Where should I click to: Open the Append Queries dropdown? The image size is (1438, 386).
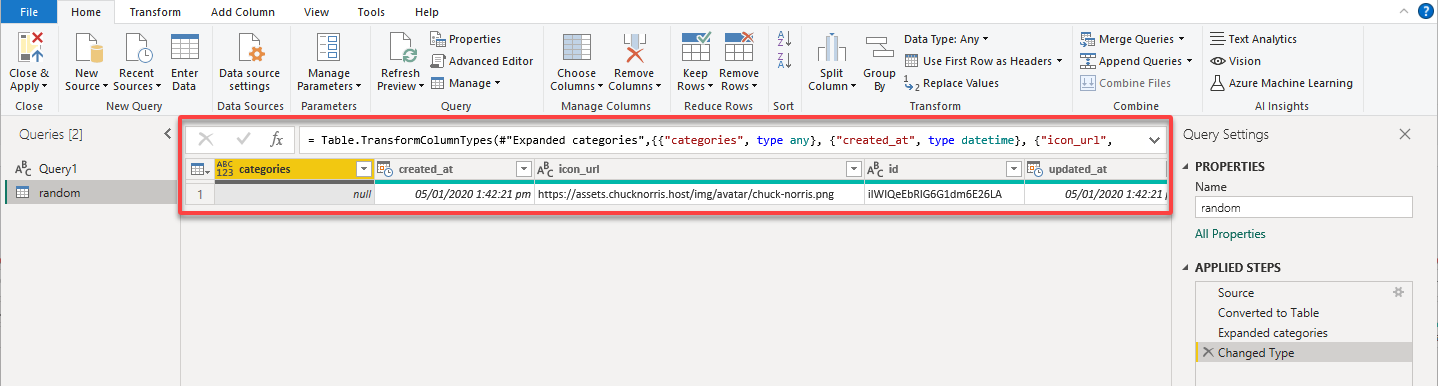[x=1137, y=61]
